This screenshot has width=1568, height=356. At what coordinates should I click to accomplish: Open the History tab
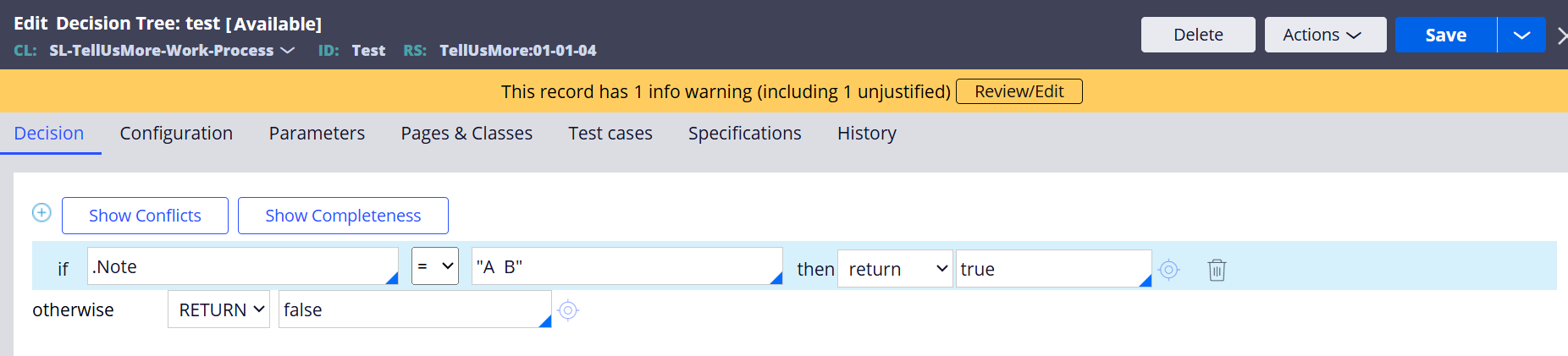[x=867, y=134]
